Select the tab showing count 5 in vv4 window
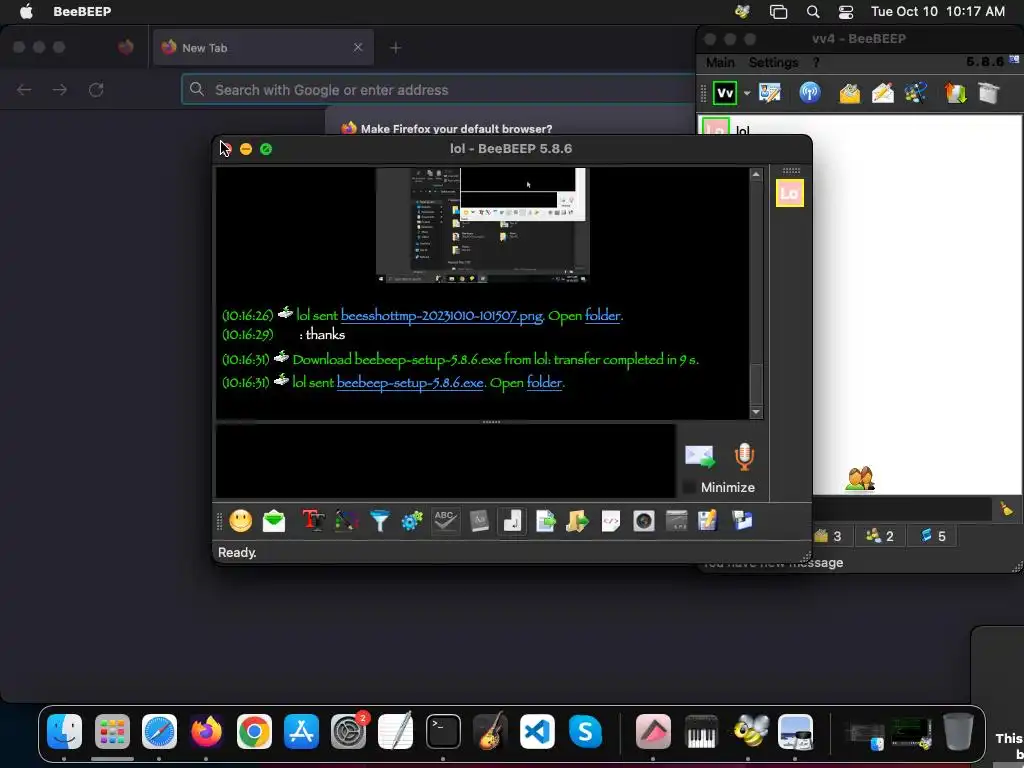1024x768 pixels. (x=933, y=536)
